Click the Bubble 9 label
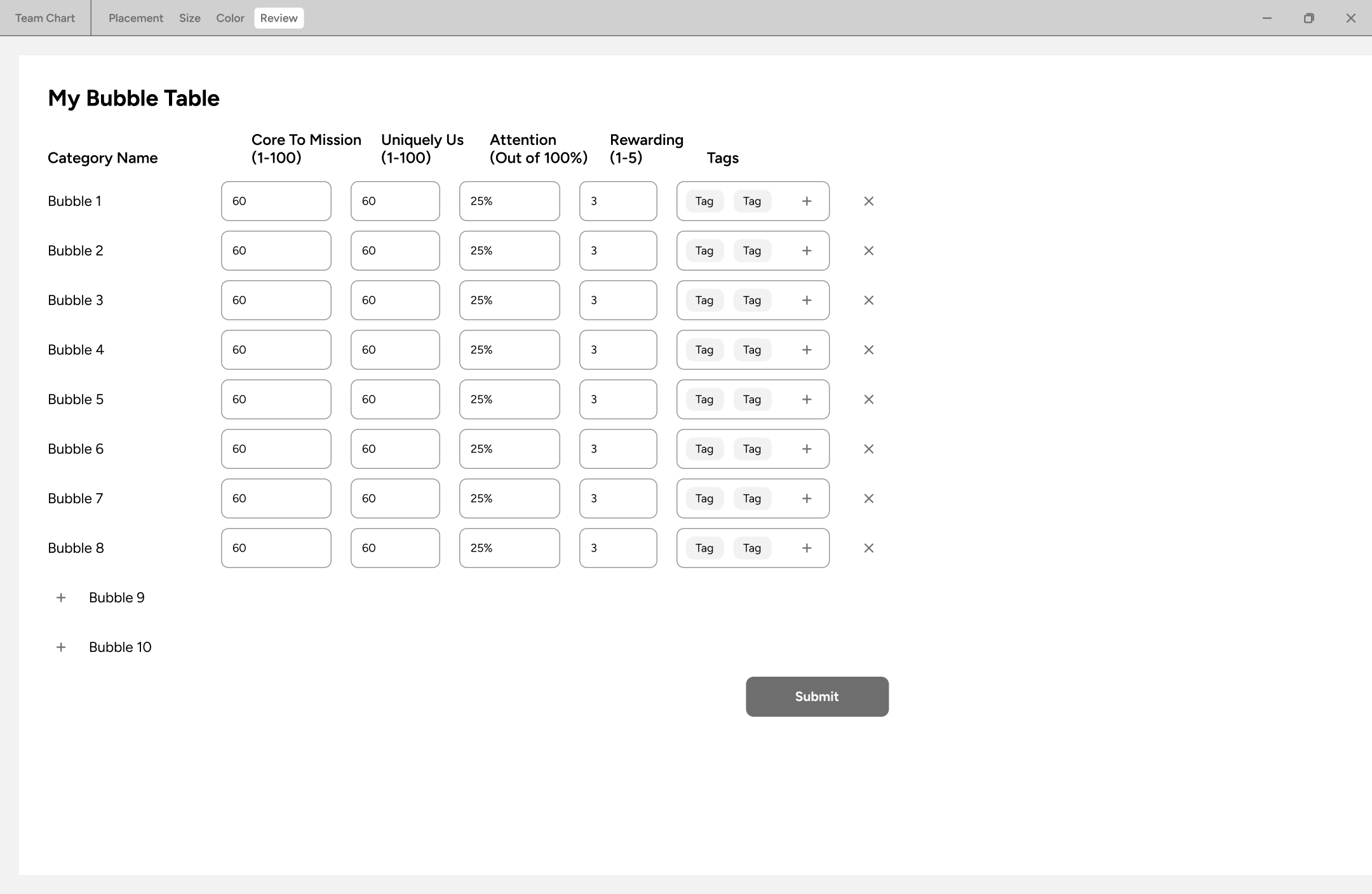 pyautogui.click(x=117, y=598)
